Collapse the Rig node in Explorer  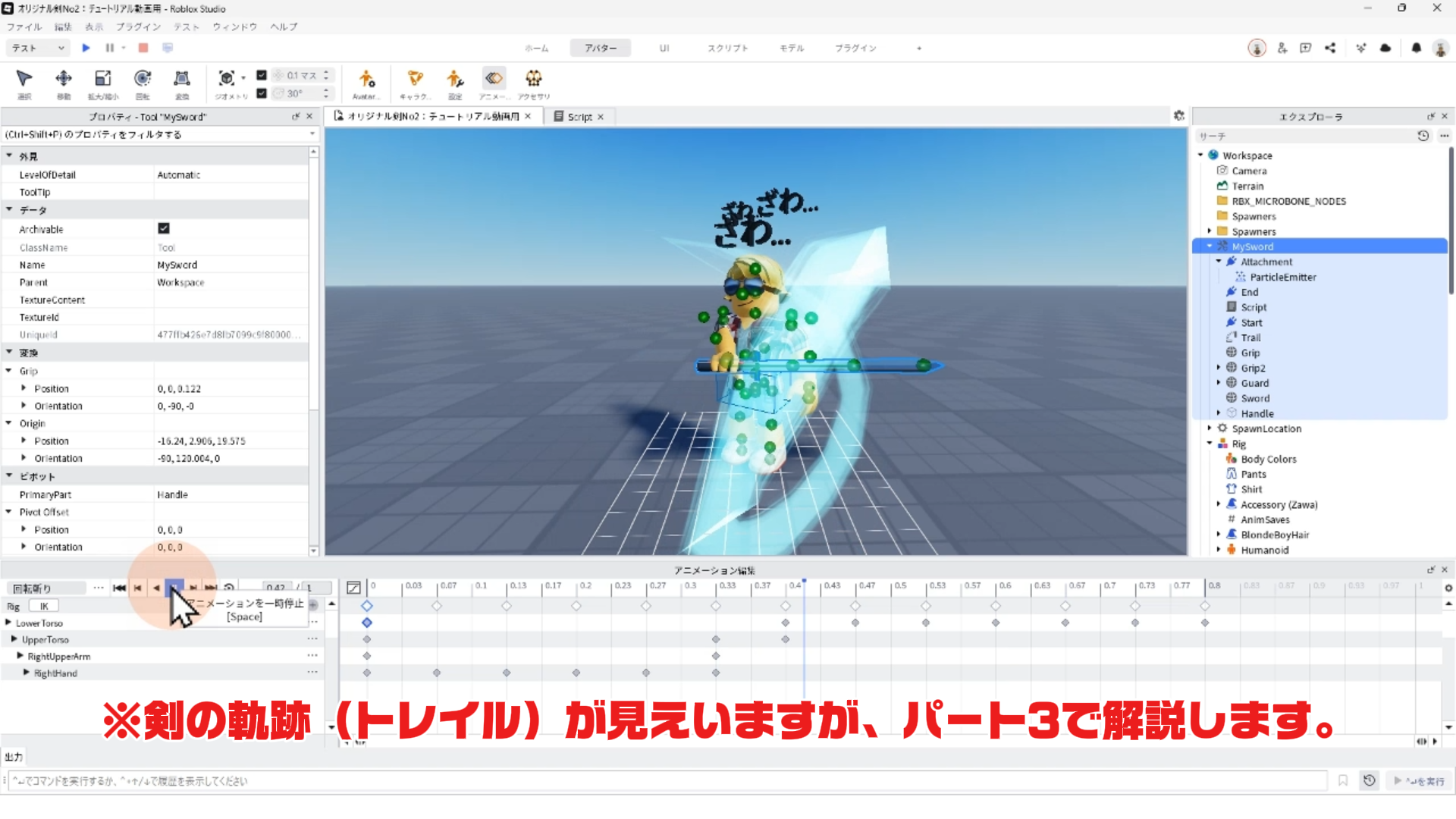pyautogui.click(x=1210, y=444)
